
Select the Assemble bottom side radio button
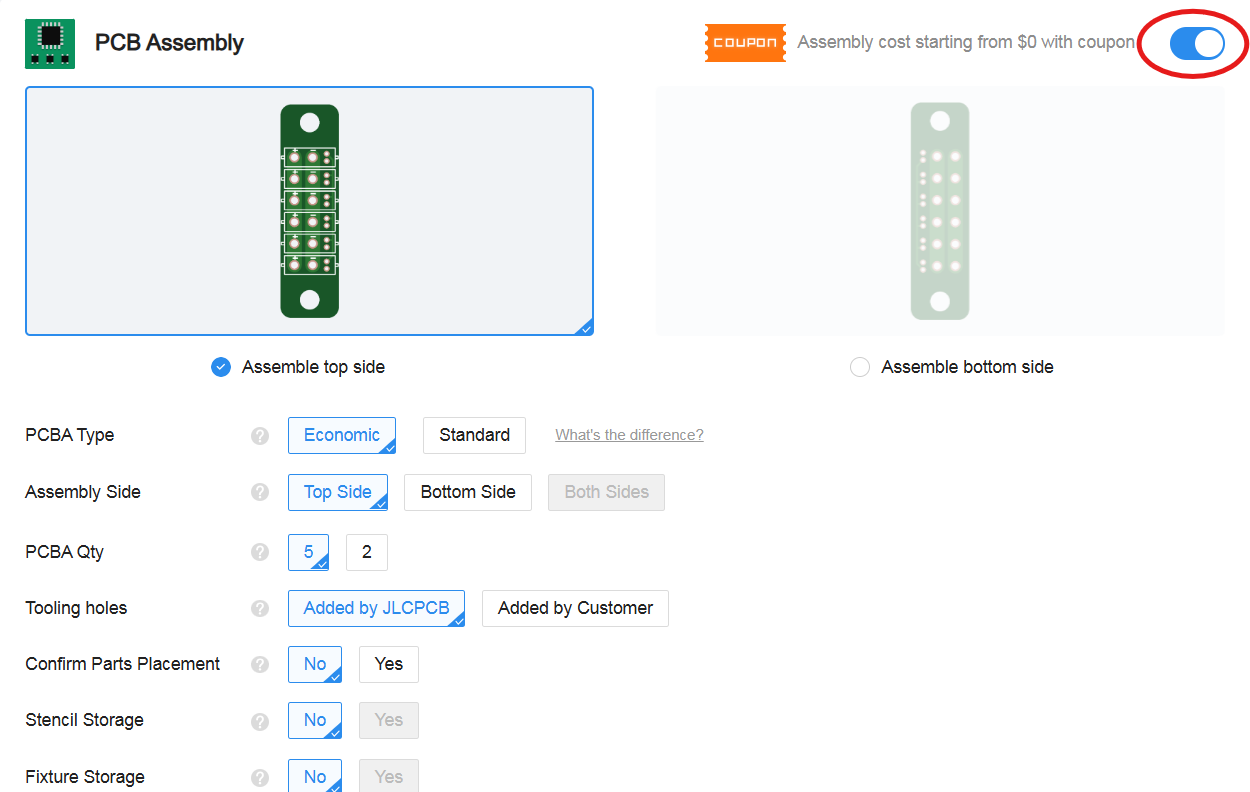(859, 367)
